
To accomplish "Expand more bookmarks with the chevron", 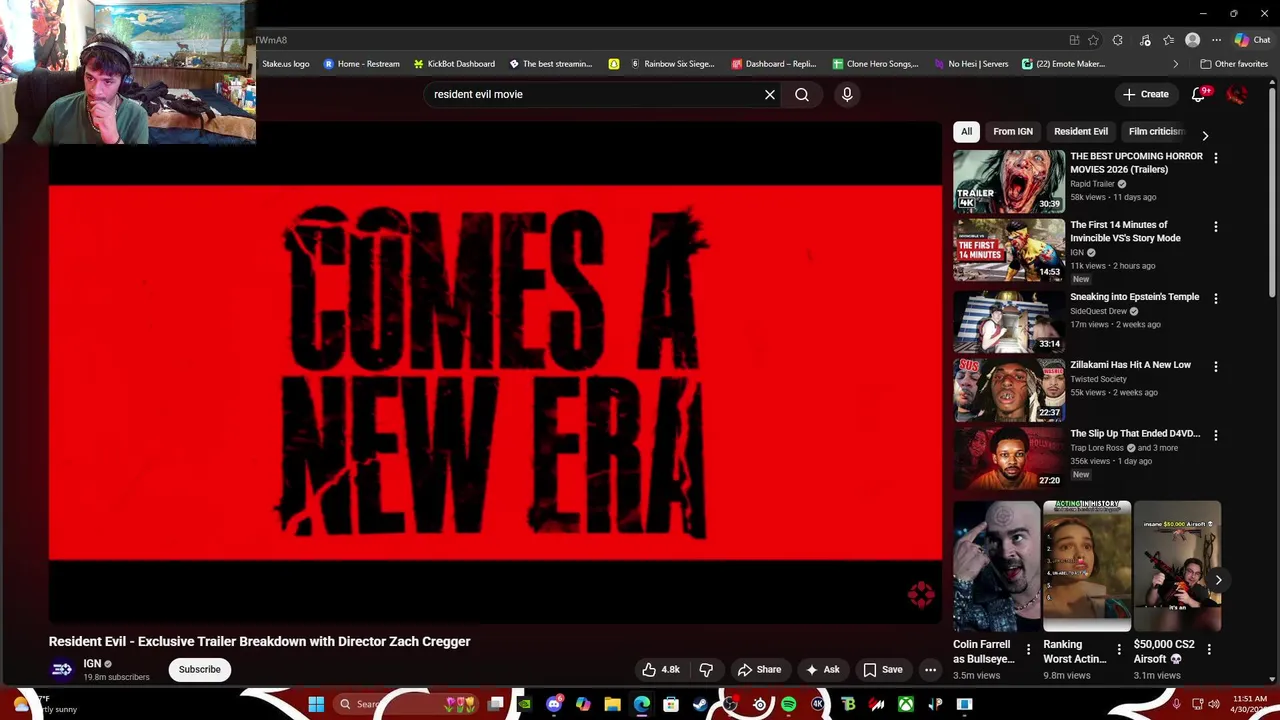I will [x=1175, y=64].
